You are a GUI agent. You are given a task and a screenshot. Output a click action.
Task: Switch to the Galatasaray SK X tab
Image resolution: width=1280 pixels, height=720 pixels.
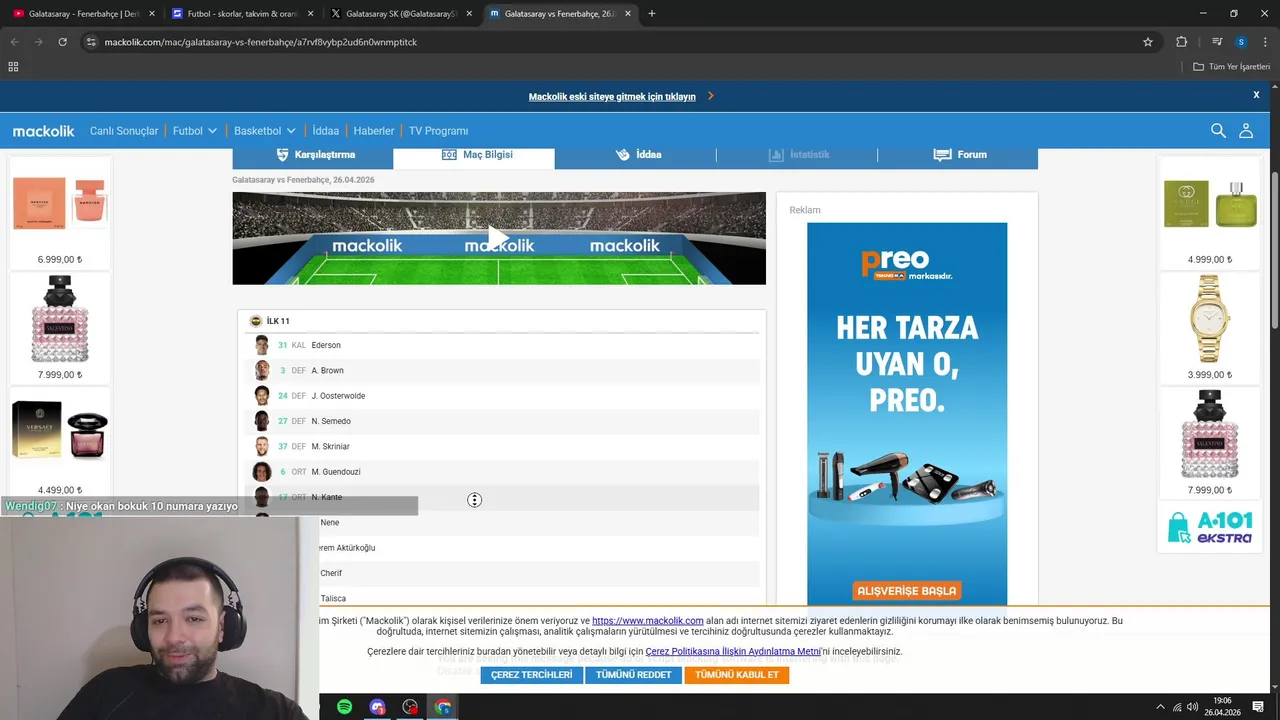(x=400, y=14)
